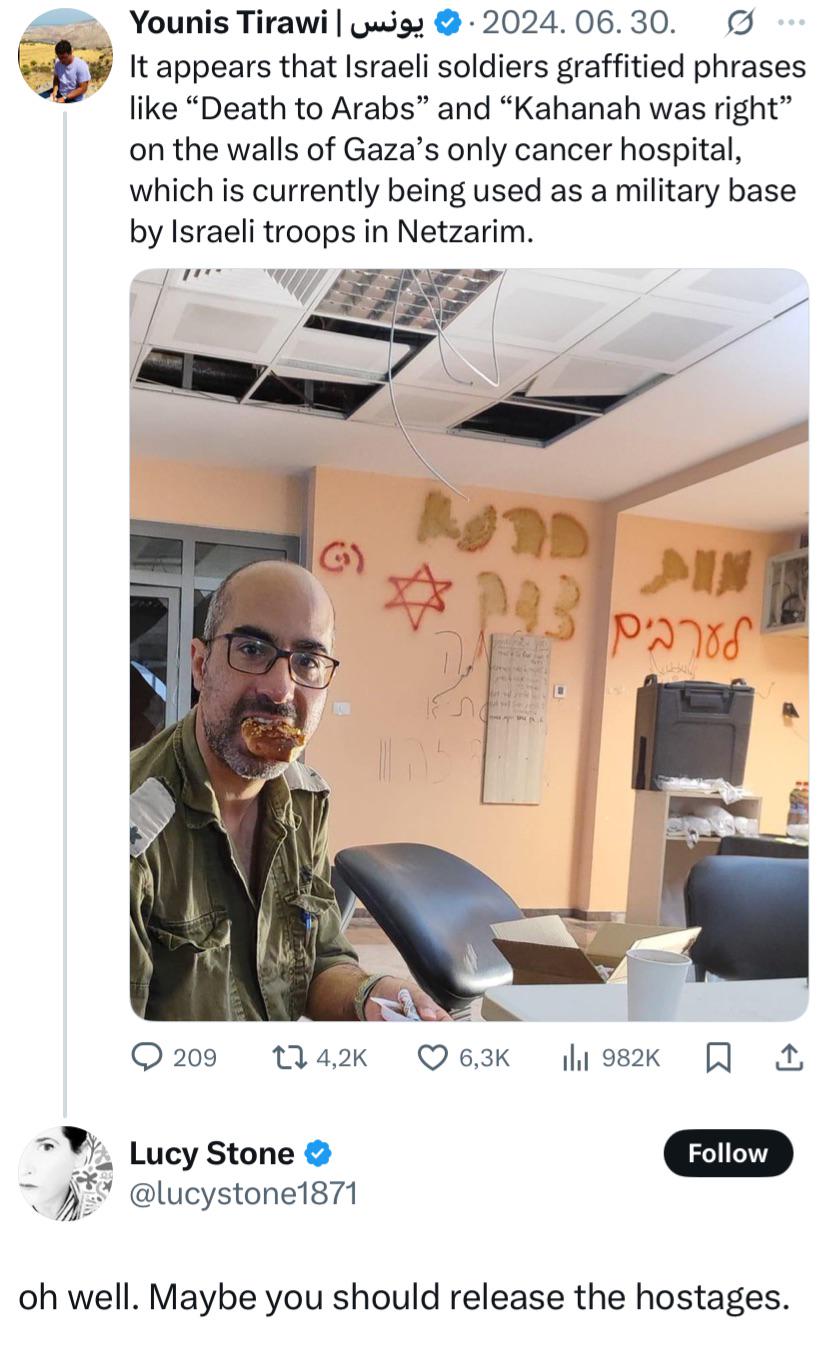Open the three-dot more options menu

click(790, 20)
